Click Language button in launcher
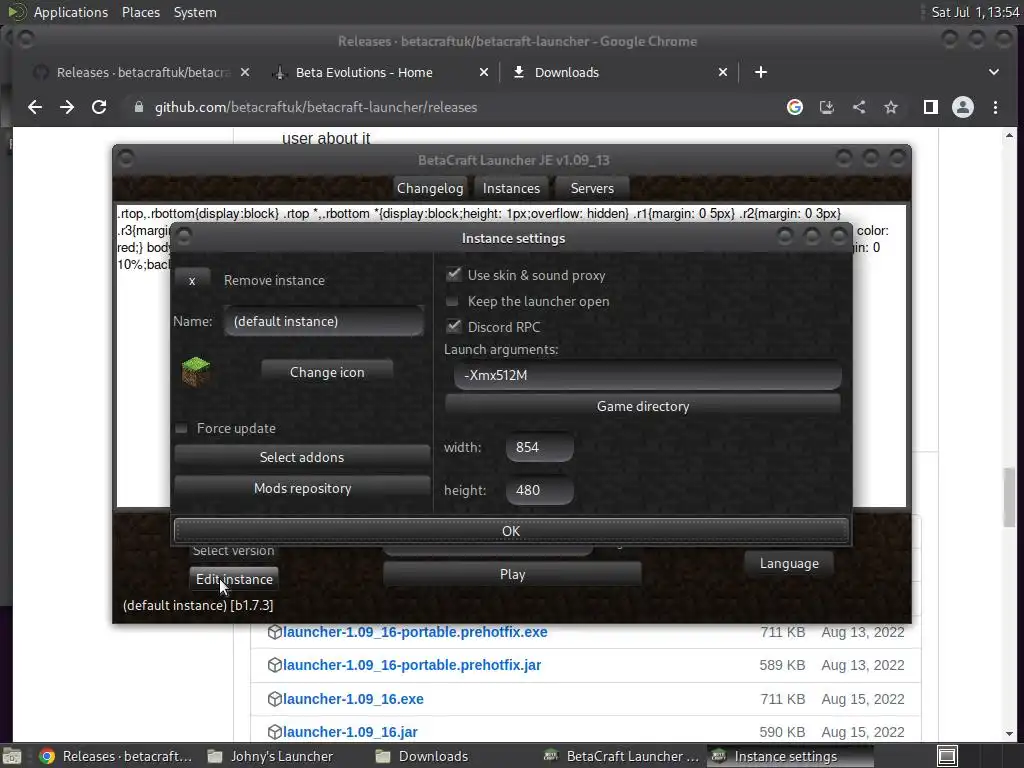This screenshot has width=1024, height=768. [789, 564]
